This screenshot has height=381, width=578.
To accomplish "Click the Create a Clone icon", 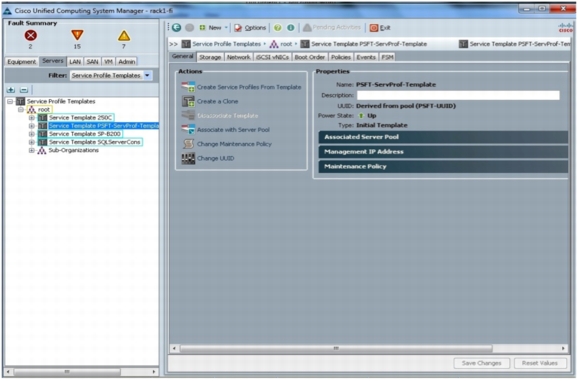I will pyautogui.click(x=188, y=101).
